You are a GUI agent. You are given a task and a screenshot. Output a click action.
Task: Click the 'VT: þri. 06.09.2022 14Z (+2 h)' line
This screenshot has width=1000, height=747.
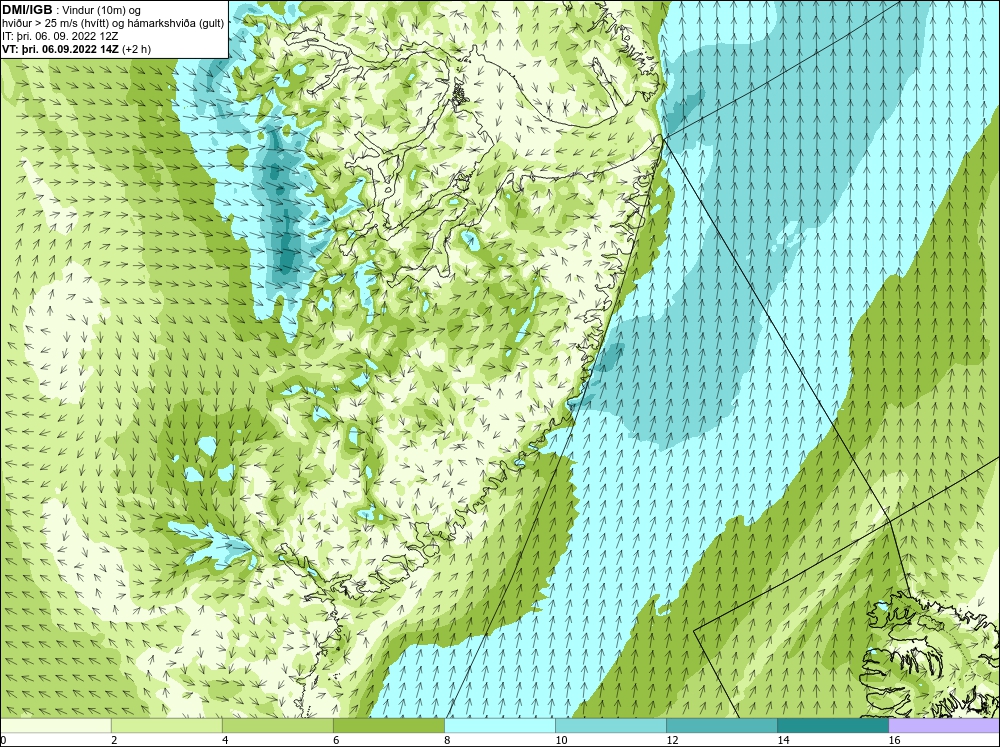pyautogui.click(x=77, y=48)
